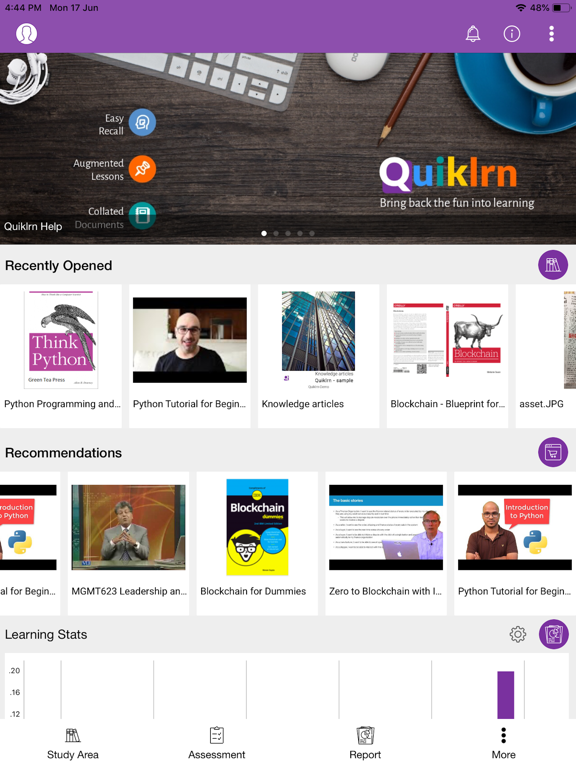Select the third banner carousel dot
Screen dimensions: 576x768
[288, 234]
